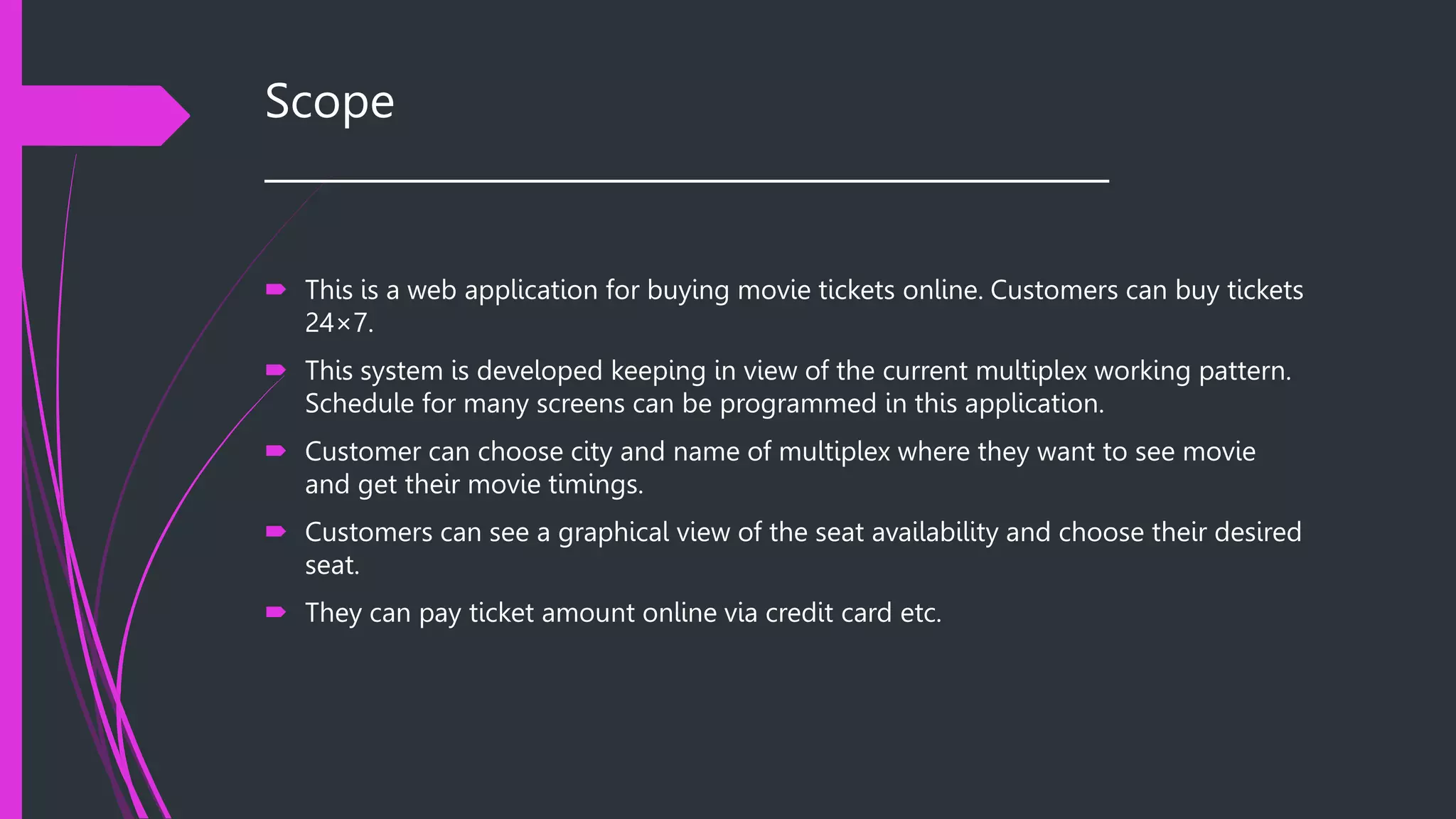Click the line "They can pay ticket amount online"
Viewport: 1456px width, 819px height.
pos(623,613)
